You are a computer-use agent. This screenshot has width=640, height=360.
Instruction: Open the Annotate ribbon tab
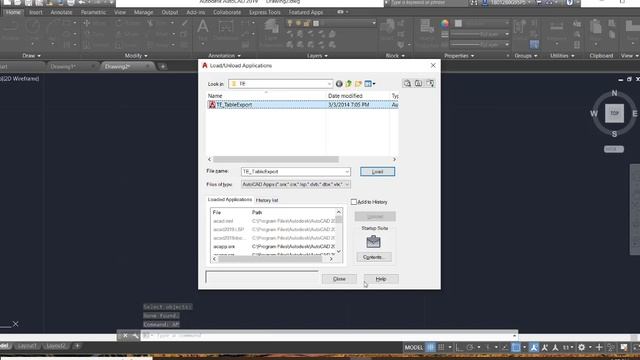click(61, 12)
